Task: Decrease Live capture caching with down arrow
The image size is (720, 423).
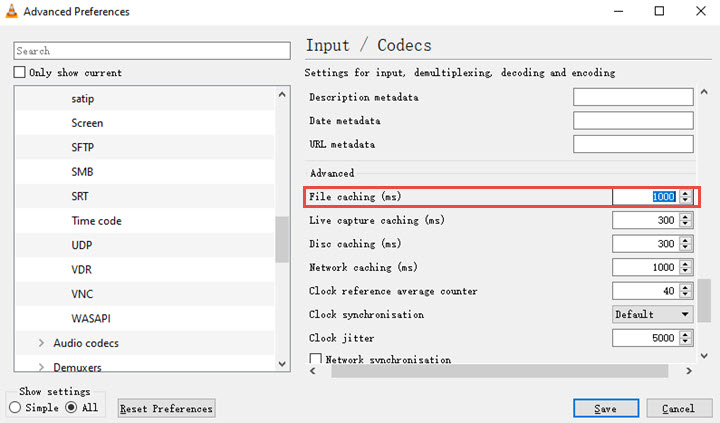Action: (x=685, y=223)
